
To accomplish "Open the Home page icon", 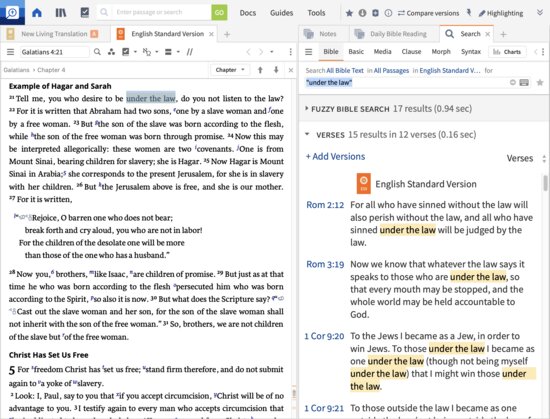I will click(x=37, y=13).
